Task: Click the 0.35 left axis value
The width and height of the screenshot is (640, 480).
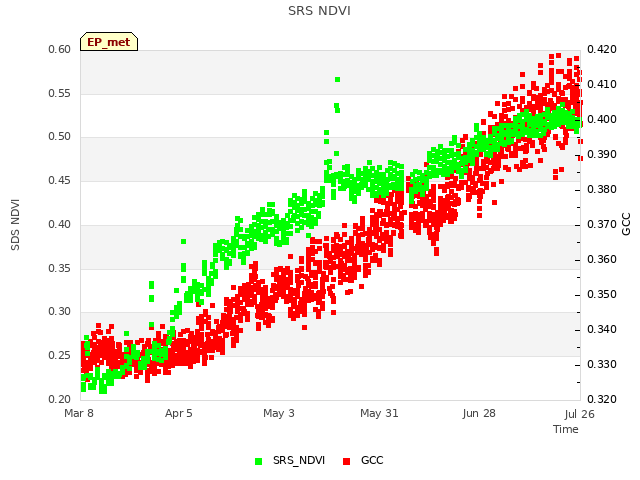Action: click(x=60, y=269)
